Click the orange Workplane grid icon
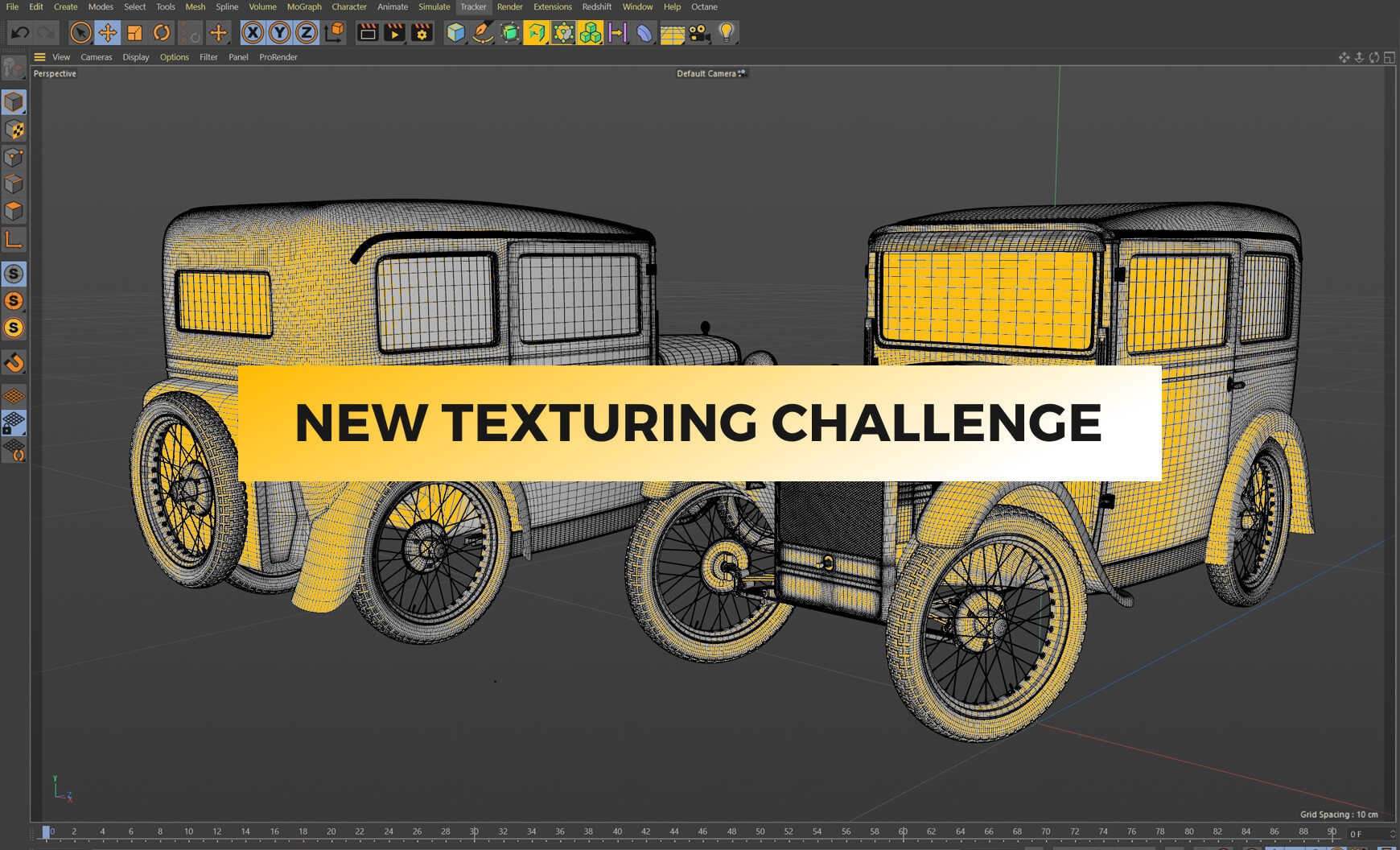 14,396
